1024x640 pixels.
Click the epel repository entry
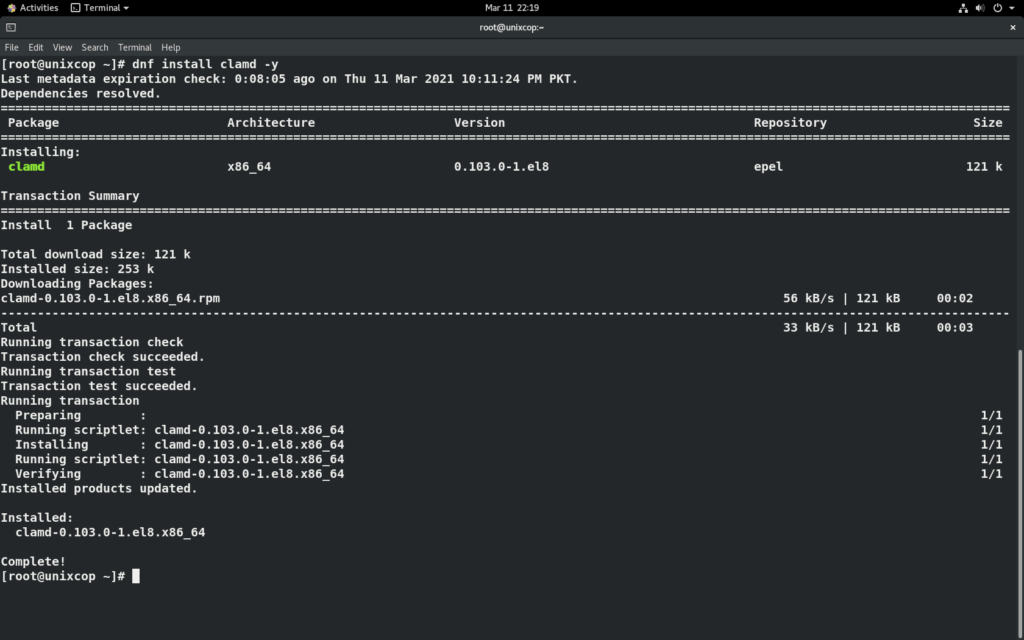[768, 167]
